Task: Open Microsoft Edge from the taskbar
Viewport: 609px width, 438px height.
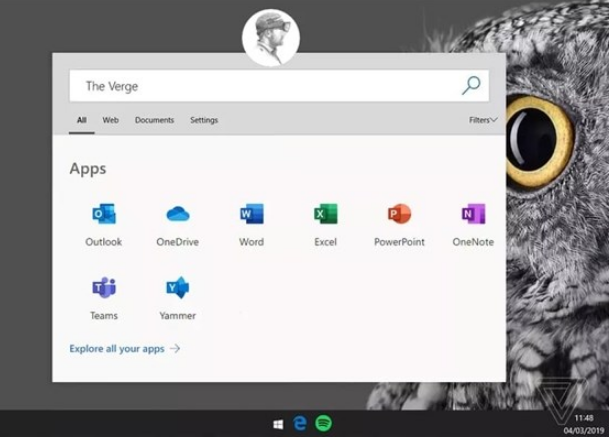Action: (300, 424)
